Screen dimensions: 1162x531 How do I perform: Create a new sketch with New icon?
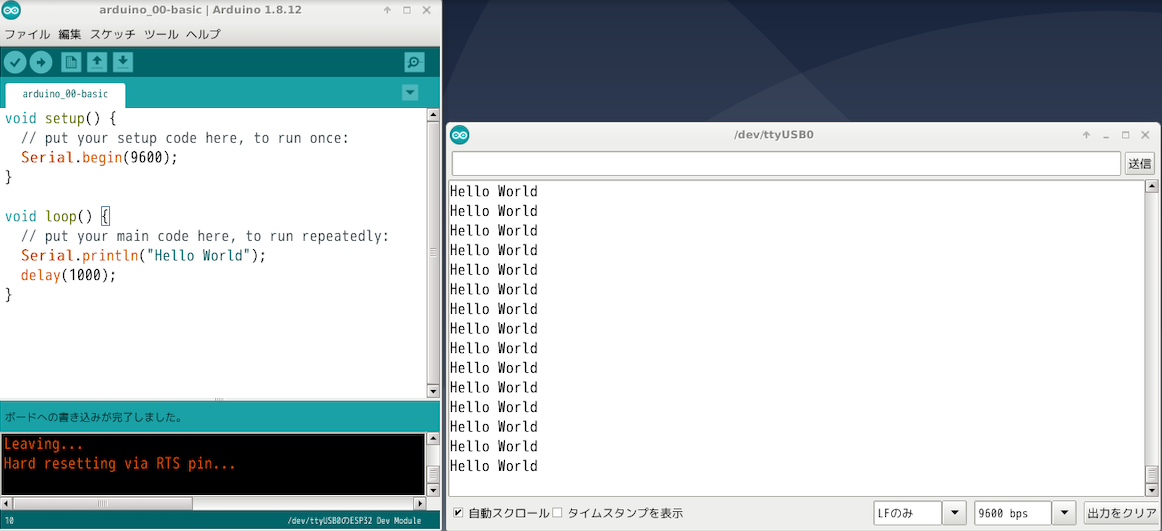[71, 62]
